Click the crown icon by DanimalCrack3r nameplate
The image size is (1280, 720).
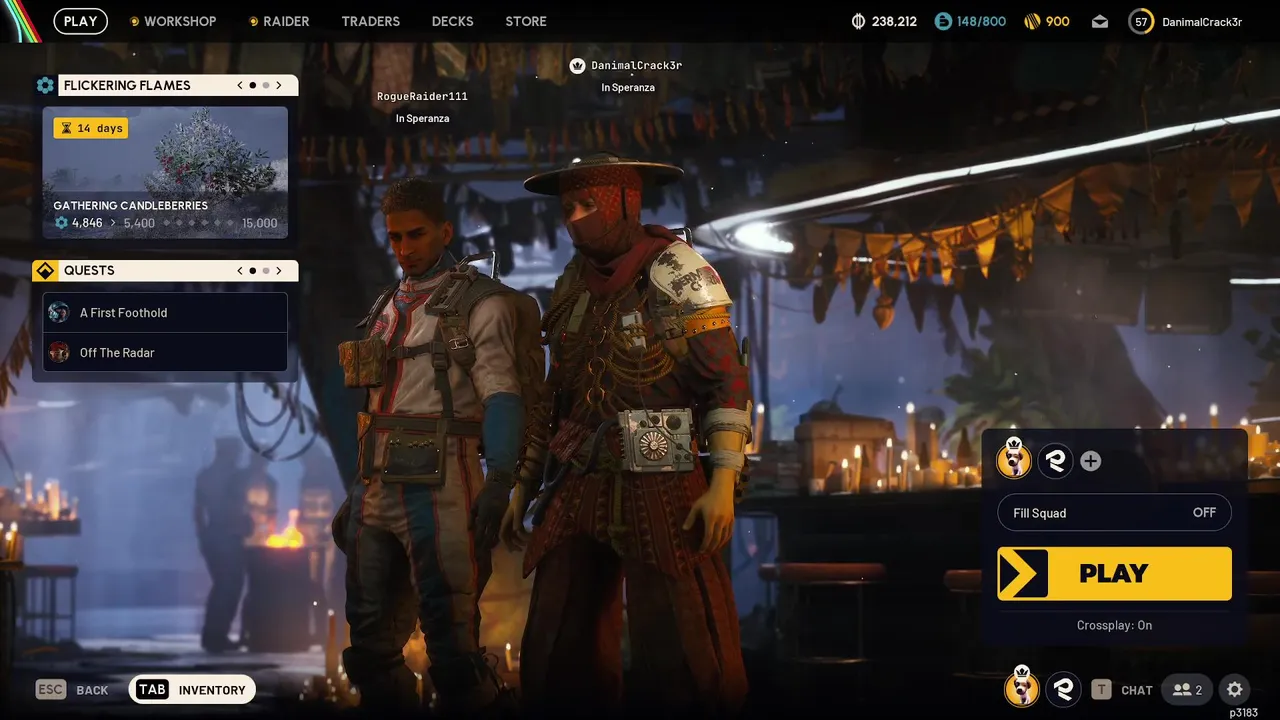(577, 66)
